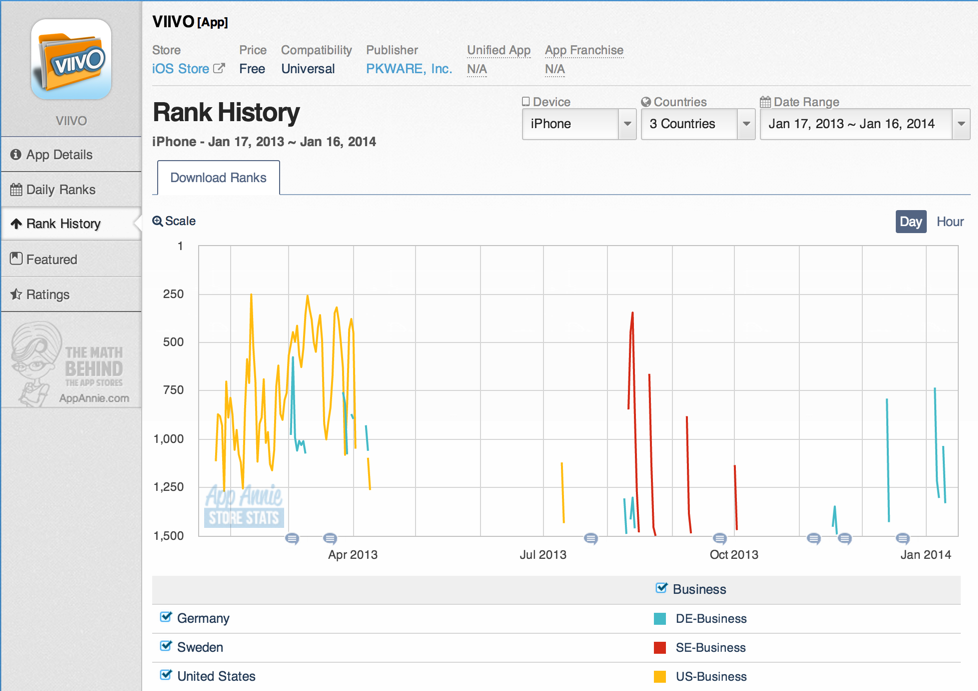The width and height of the screenshot is (978, 691).
Task: Toggle the Sweden country checkbox
Action: point(166,647)
